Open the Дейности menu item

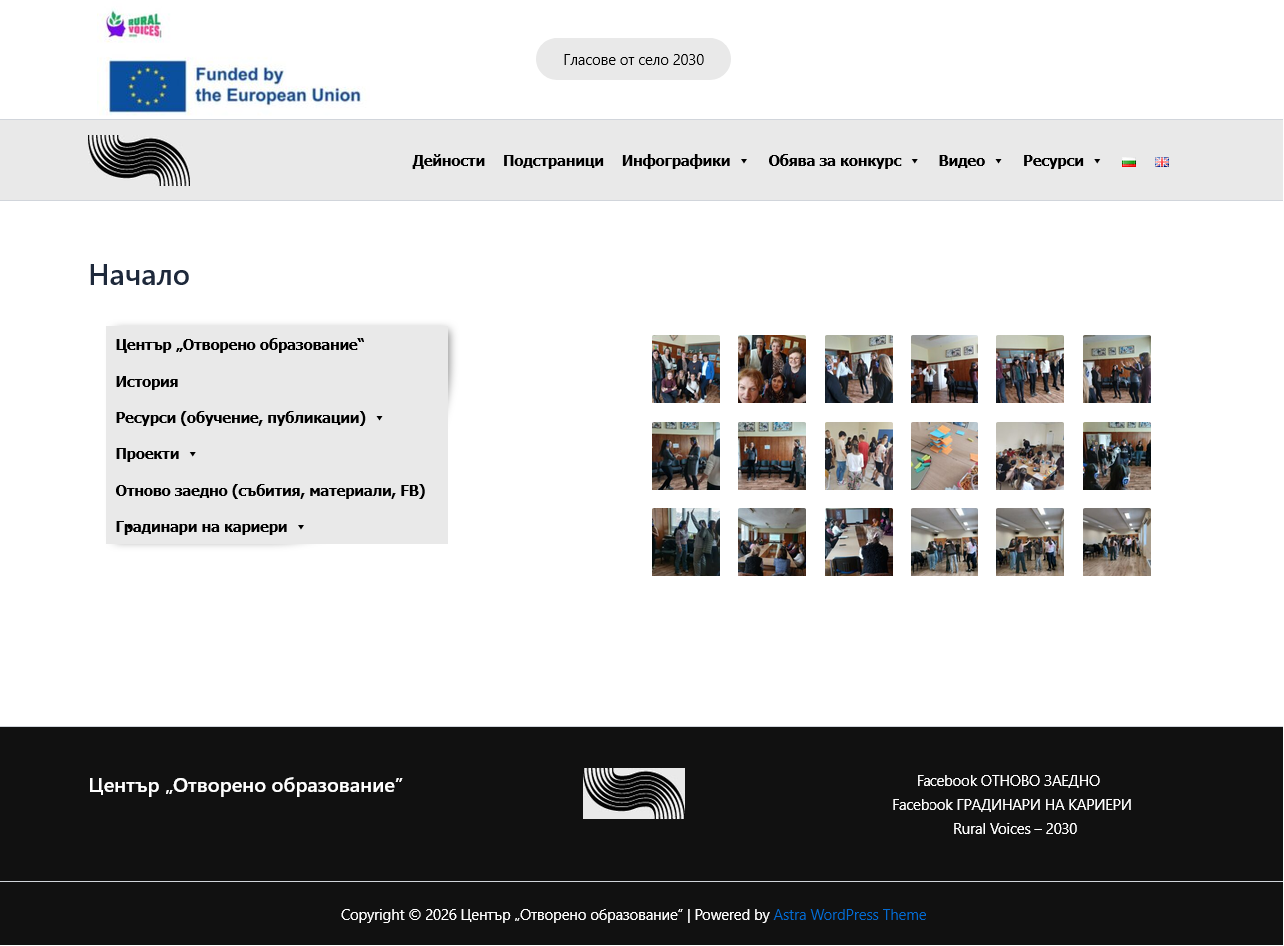[449, 161]
